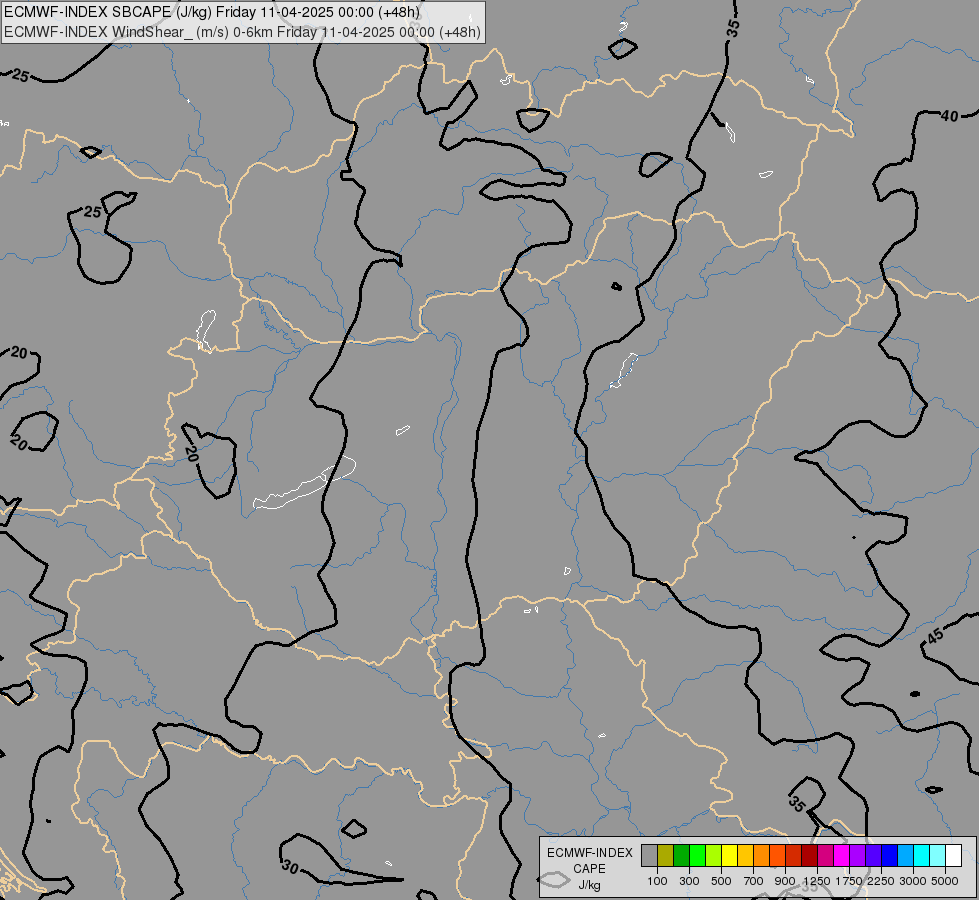Click the J/kg unit label in legend
This screenshot has width=979, height=900.
pos(589,885)
